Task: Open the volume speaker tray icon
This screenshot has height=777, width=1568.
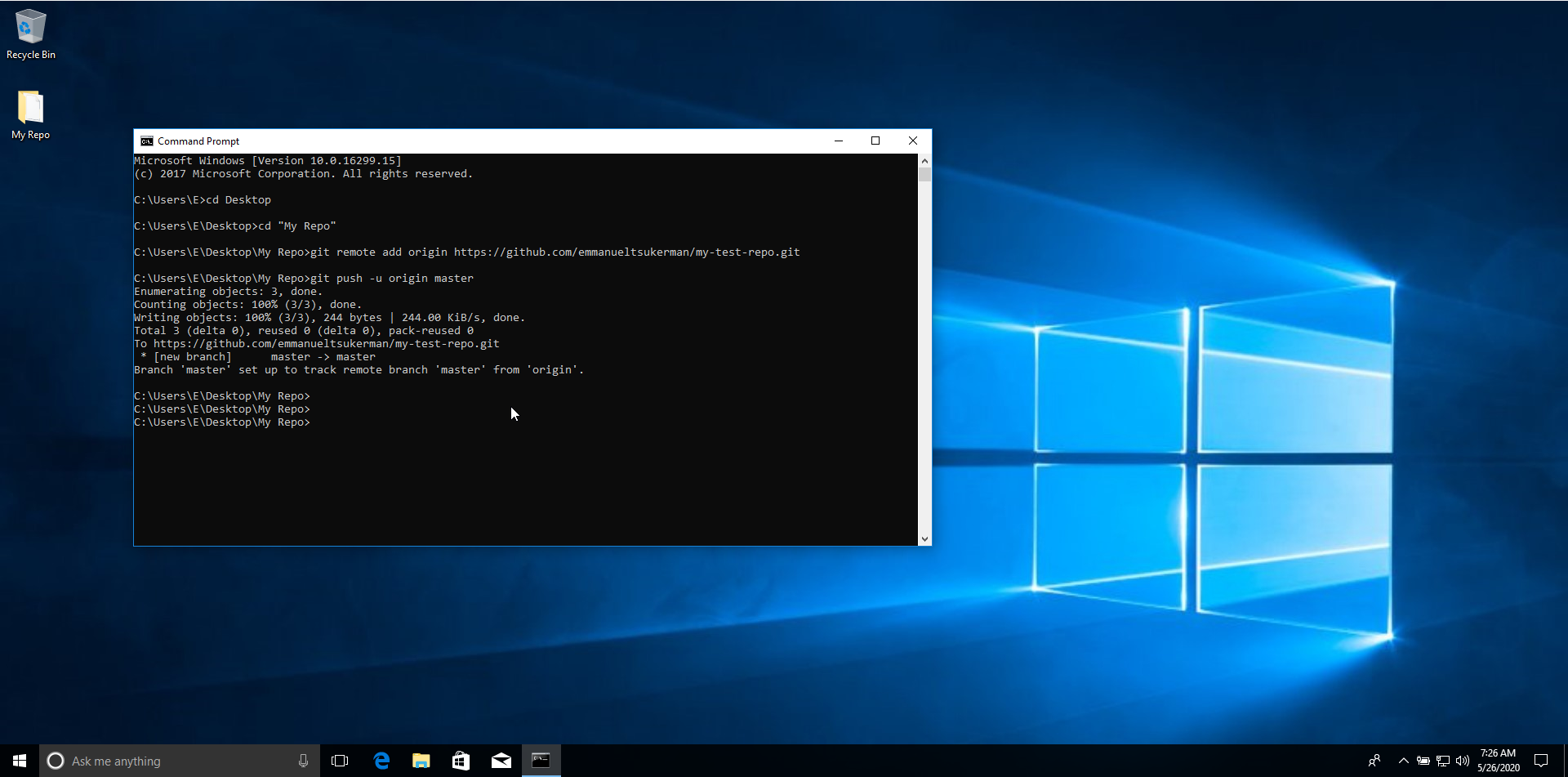Action: [1462, 761]
